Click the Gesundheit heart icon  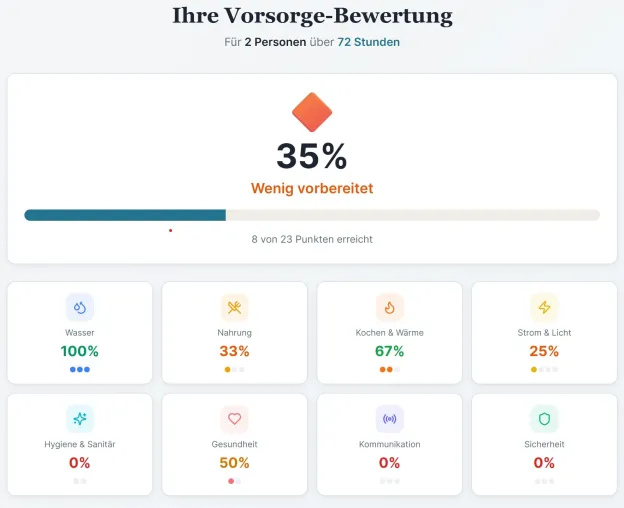pos(234,418)
